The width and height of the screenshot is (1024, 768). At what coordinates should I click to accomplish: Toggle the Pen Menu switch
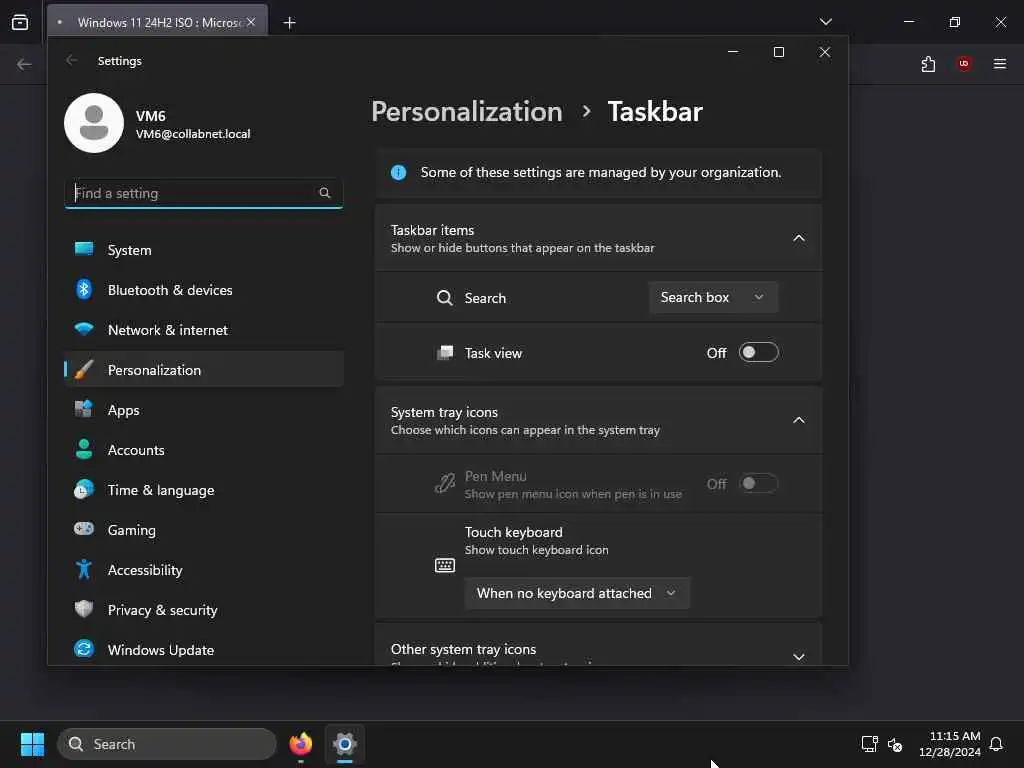tap(759, 484)
